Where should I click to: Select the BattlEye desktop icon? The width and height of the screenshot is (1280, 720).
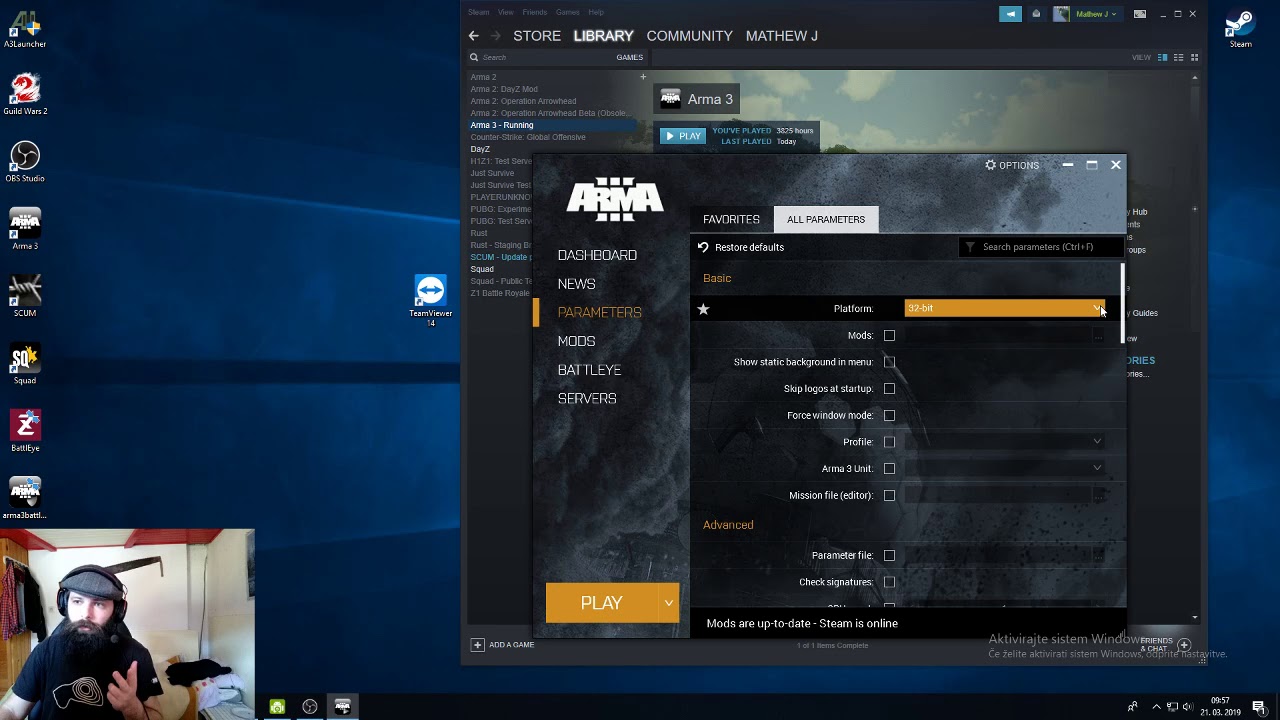pos(25,429)
